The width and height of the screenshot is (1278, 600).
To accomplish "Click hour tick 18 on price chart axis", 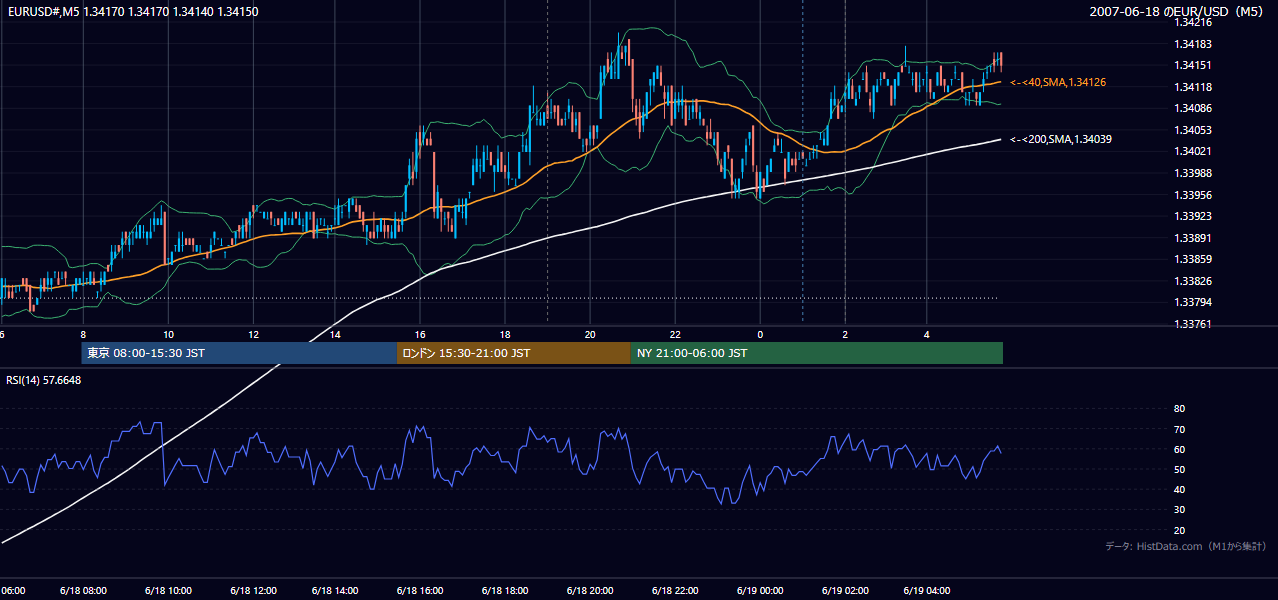I will point(505,334).
